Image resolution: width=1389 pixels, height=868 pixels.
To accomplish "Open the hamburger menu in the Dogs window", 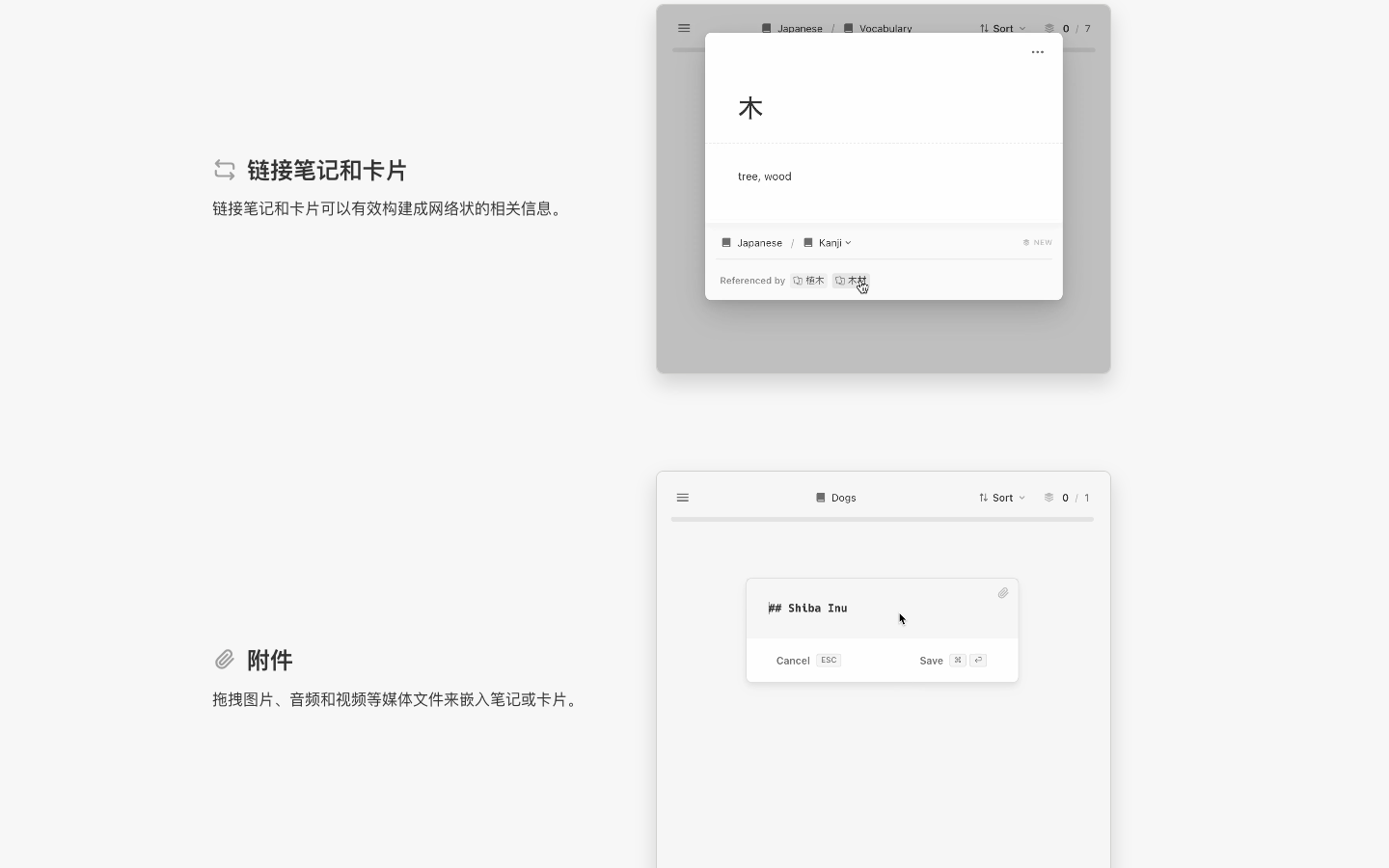I will point(683,498).
